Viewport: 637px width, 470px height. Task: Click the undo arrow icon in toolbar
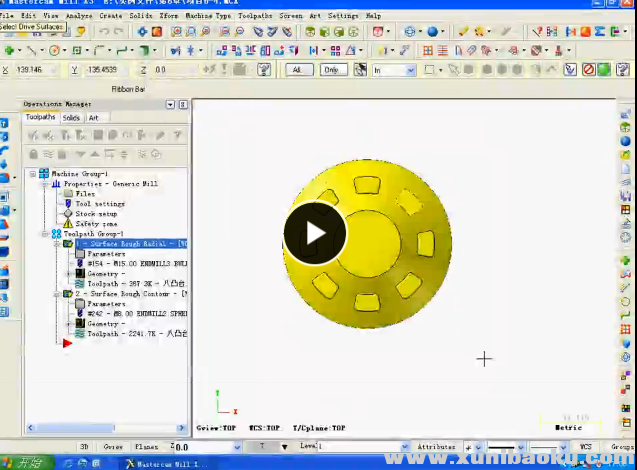(x=105, y=32)
